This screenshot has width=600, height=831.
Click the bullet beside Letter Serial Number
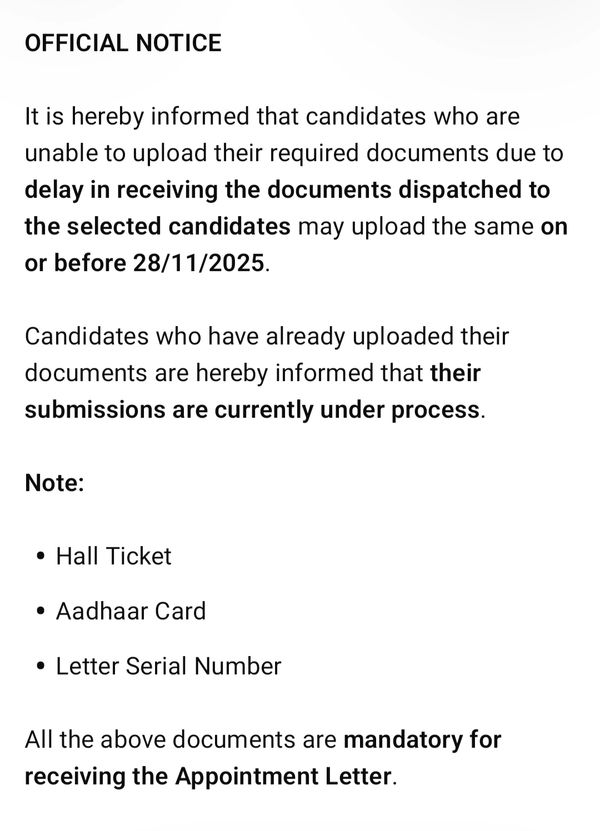[x=39, y=666]
